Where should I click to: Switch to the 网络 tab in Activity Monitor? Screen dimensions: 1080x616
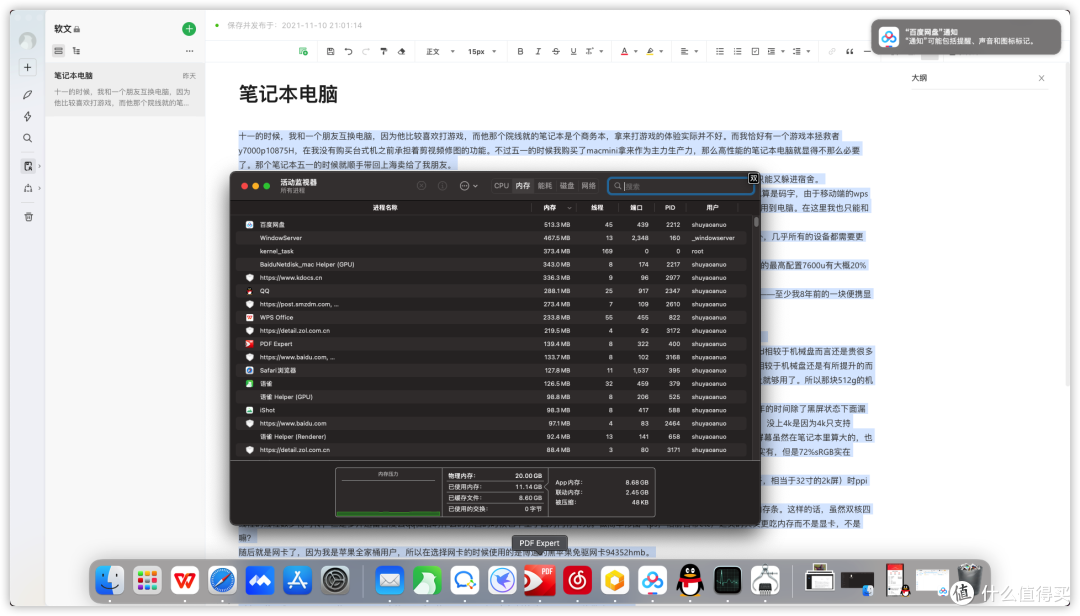click(x=588, y=185)
